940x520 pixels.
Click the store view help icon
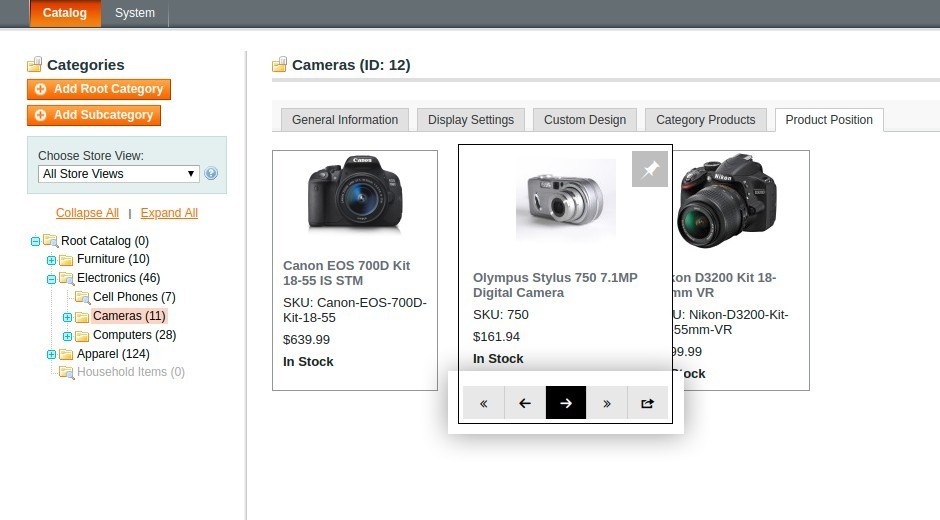click(211, 173)
